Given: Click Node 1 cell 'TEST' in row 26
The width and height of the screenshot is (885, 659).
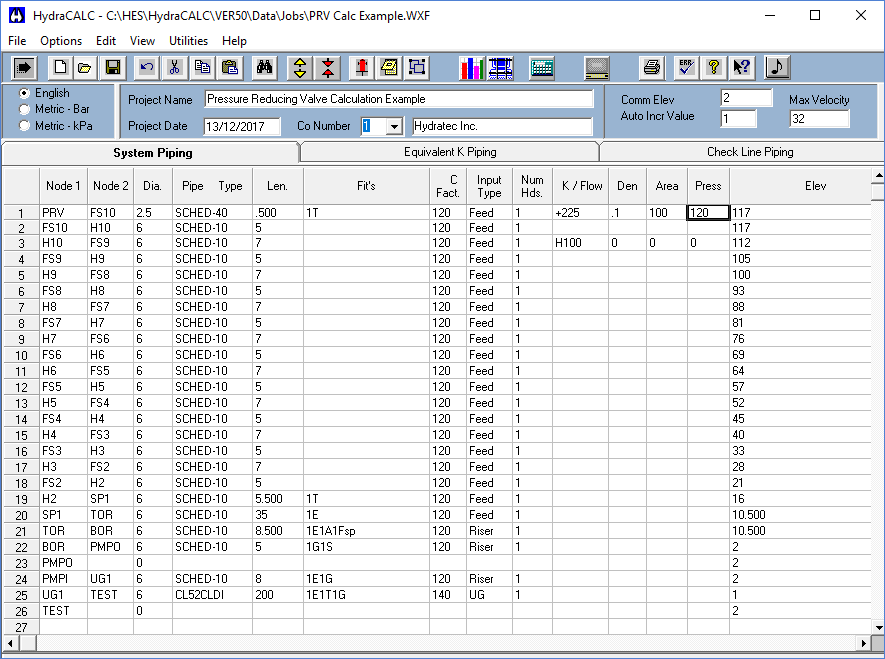Looking at the screenshot, I should click(x=63, y=610).
